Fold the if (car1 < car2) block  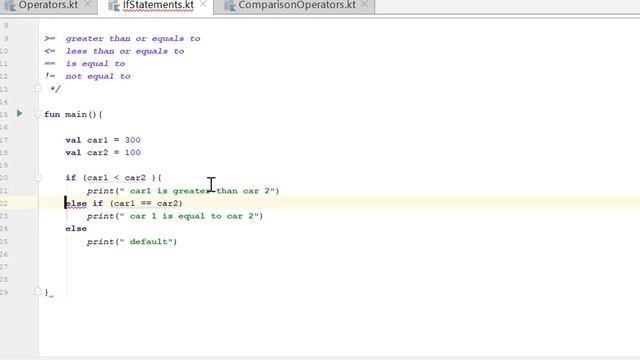tap(38, 178)
